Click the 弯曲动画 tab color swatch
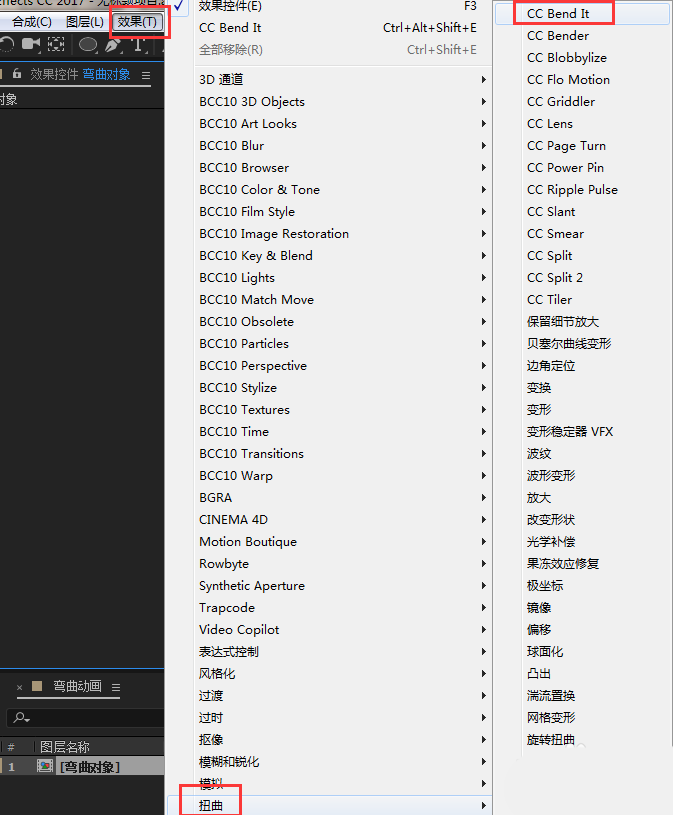Screen dimensions: 673x815 pyautogui.click(x=37, y=686)
